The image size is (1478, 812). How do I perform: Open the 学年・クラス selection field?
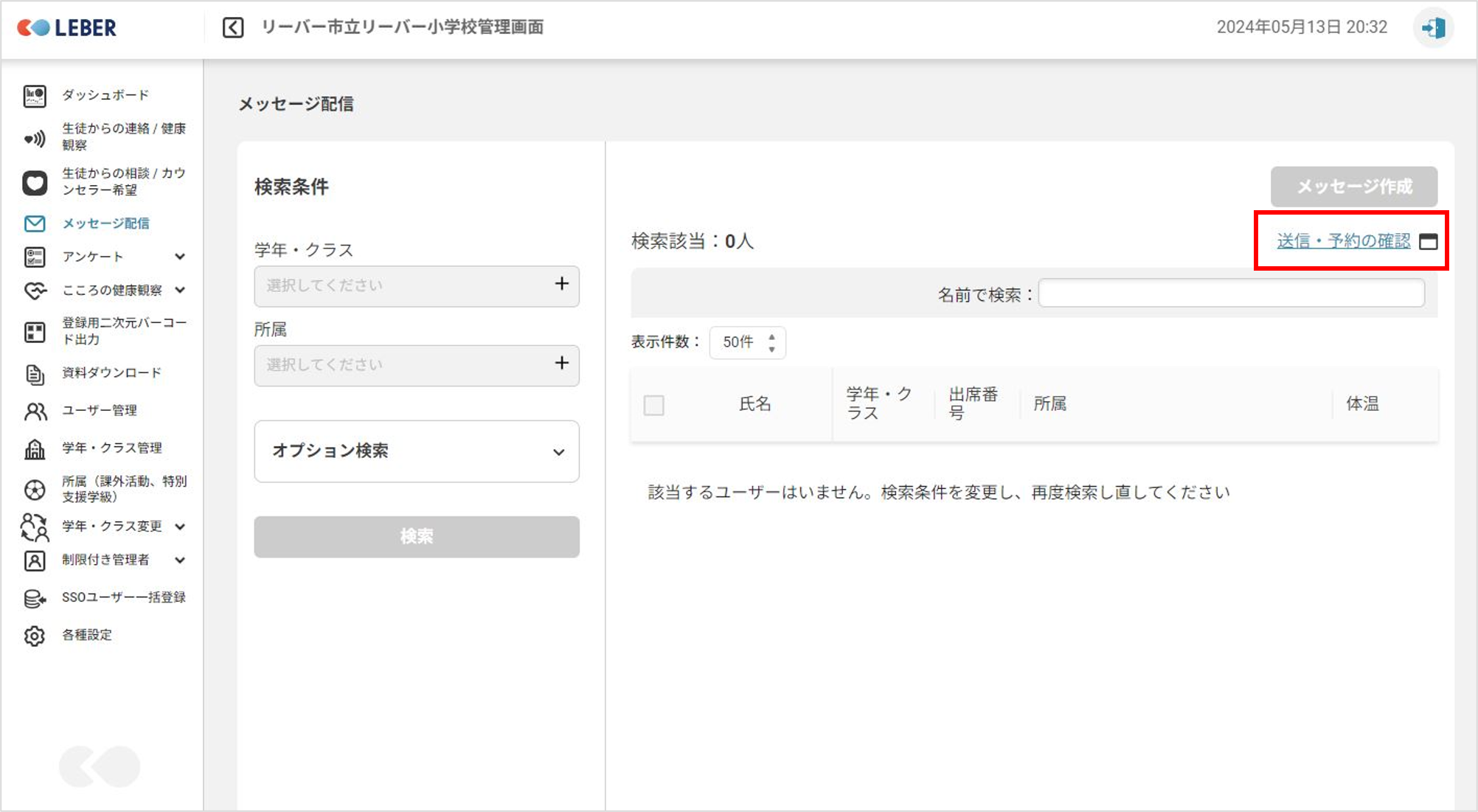[x=416, y=285]
